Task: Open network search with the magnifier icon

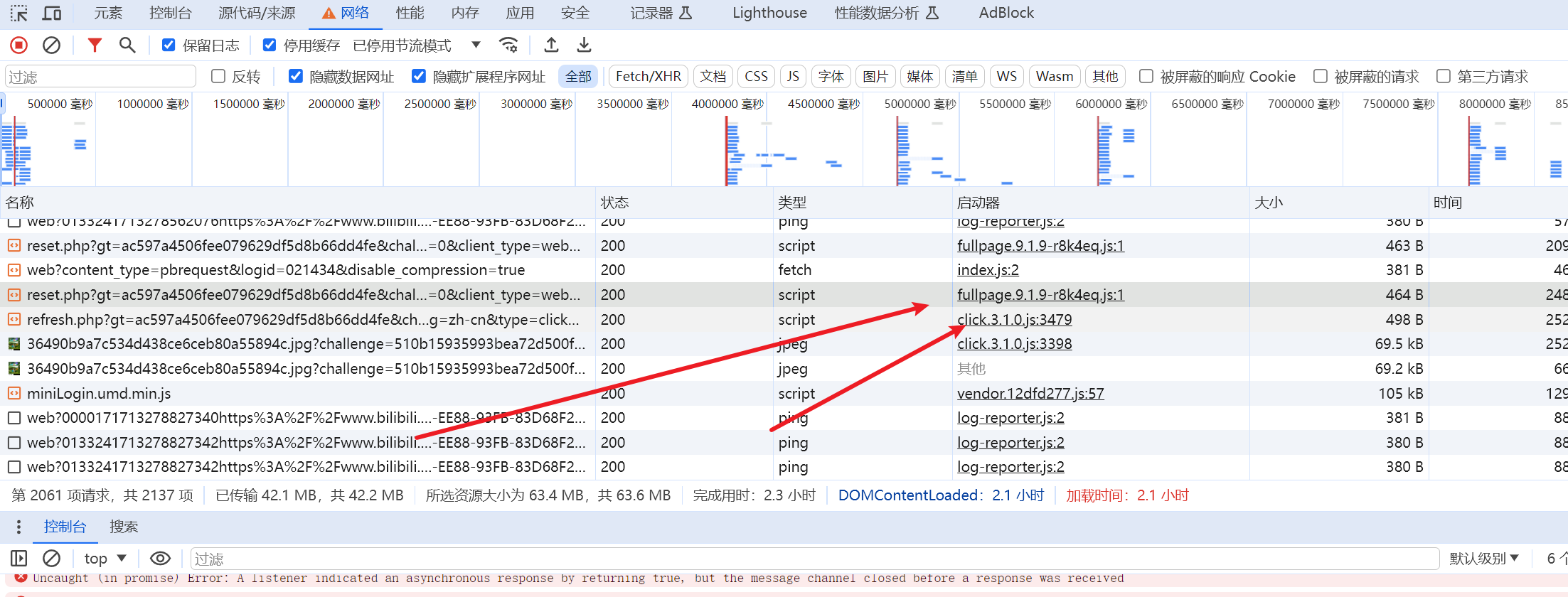Action: (x=127, y=45)
